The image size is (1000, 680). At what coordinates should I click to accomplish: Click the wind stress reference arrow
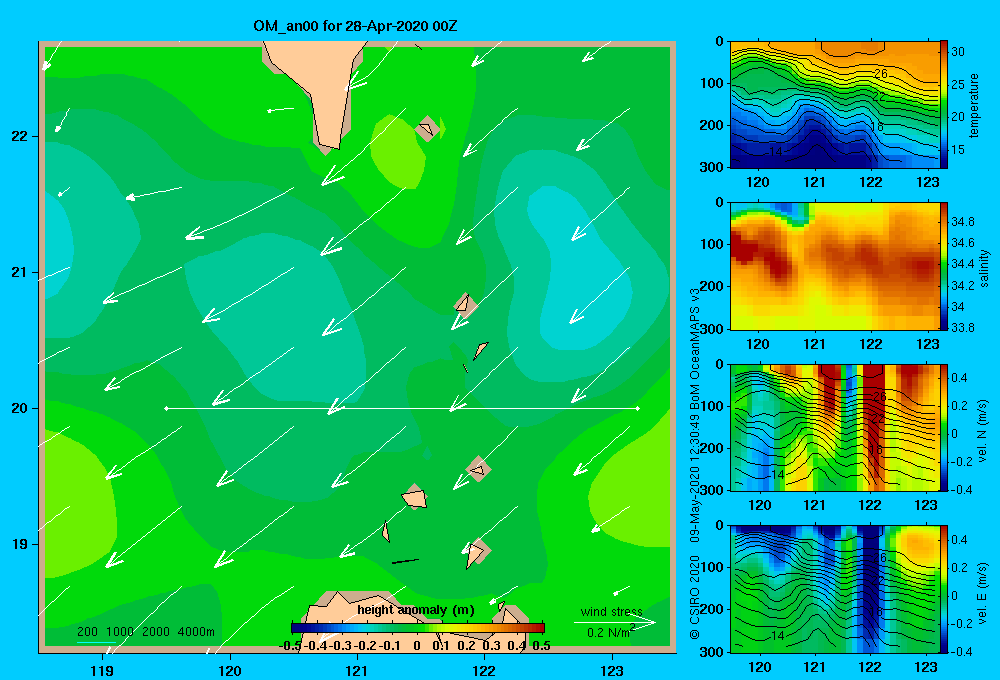(614, 623)
